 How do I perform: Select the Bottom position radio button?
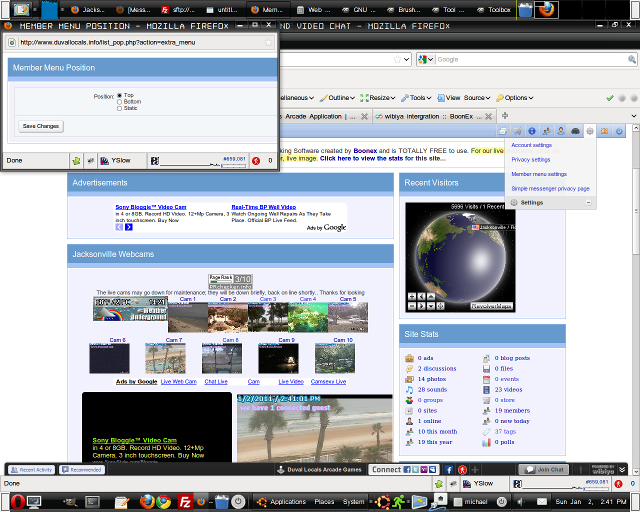120,101
